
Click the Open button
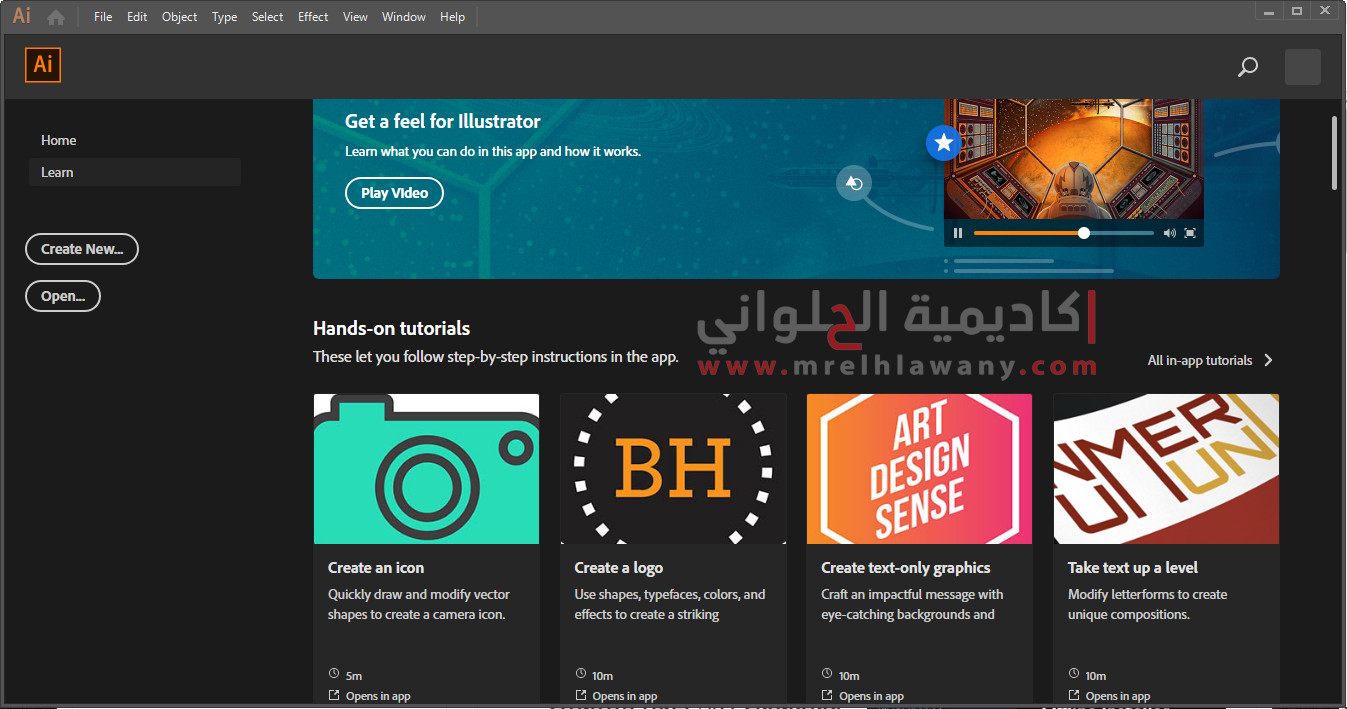point(63,296)
